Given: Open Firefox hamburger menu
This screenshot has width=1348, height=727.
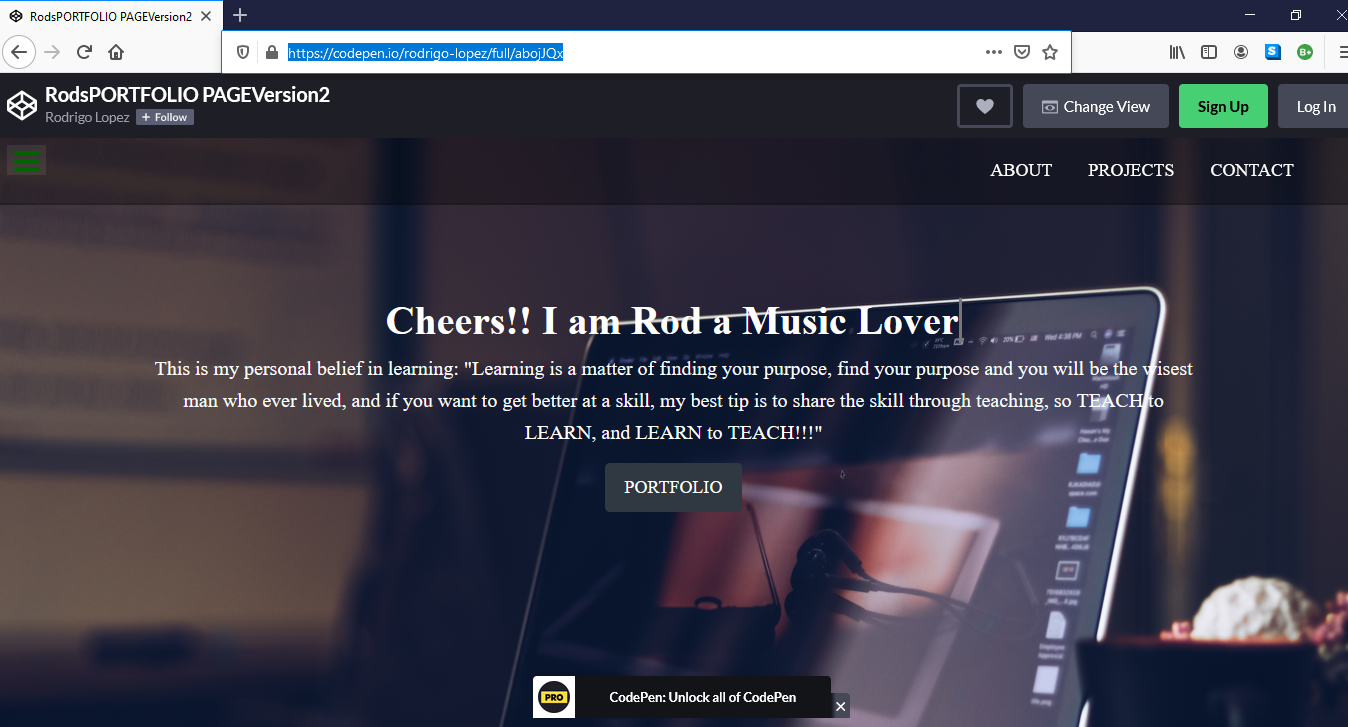Looking at the screenshot, I should click(1341, 52).
